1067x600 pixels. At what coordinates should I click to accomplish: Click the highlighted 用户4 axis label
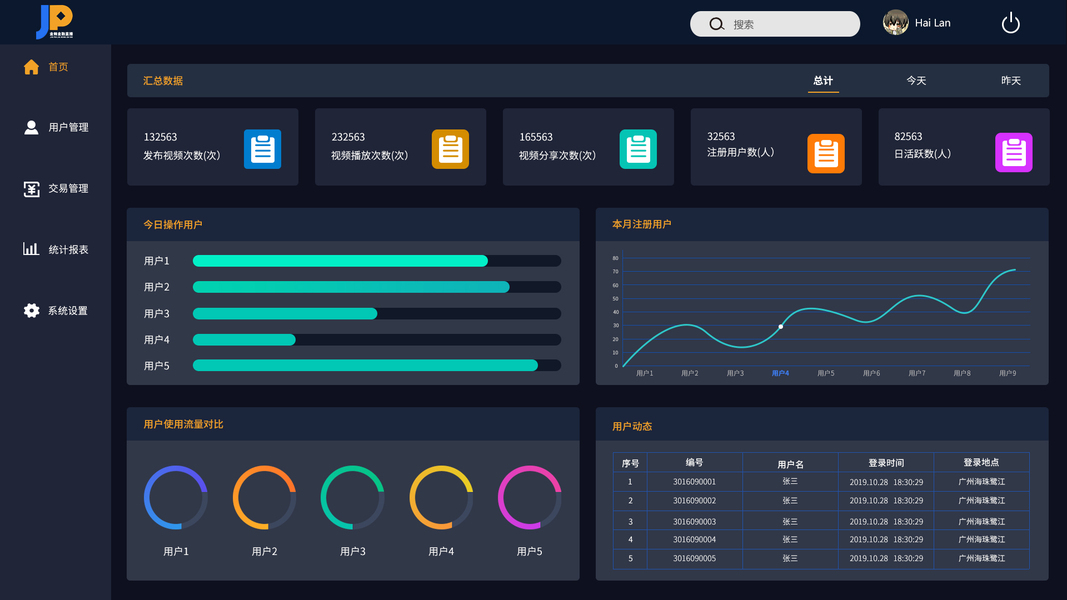tap(781, 373)
